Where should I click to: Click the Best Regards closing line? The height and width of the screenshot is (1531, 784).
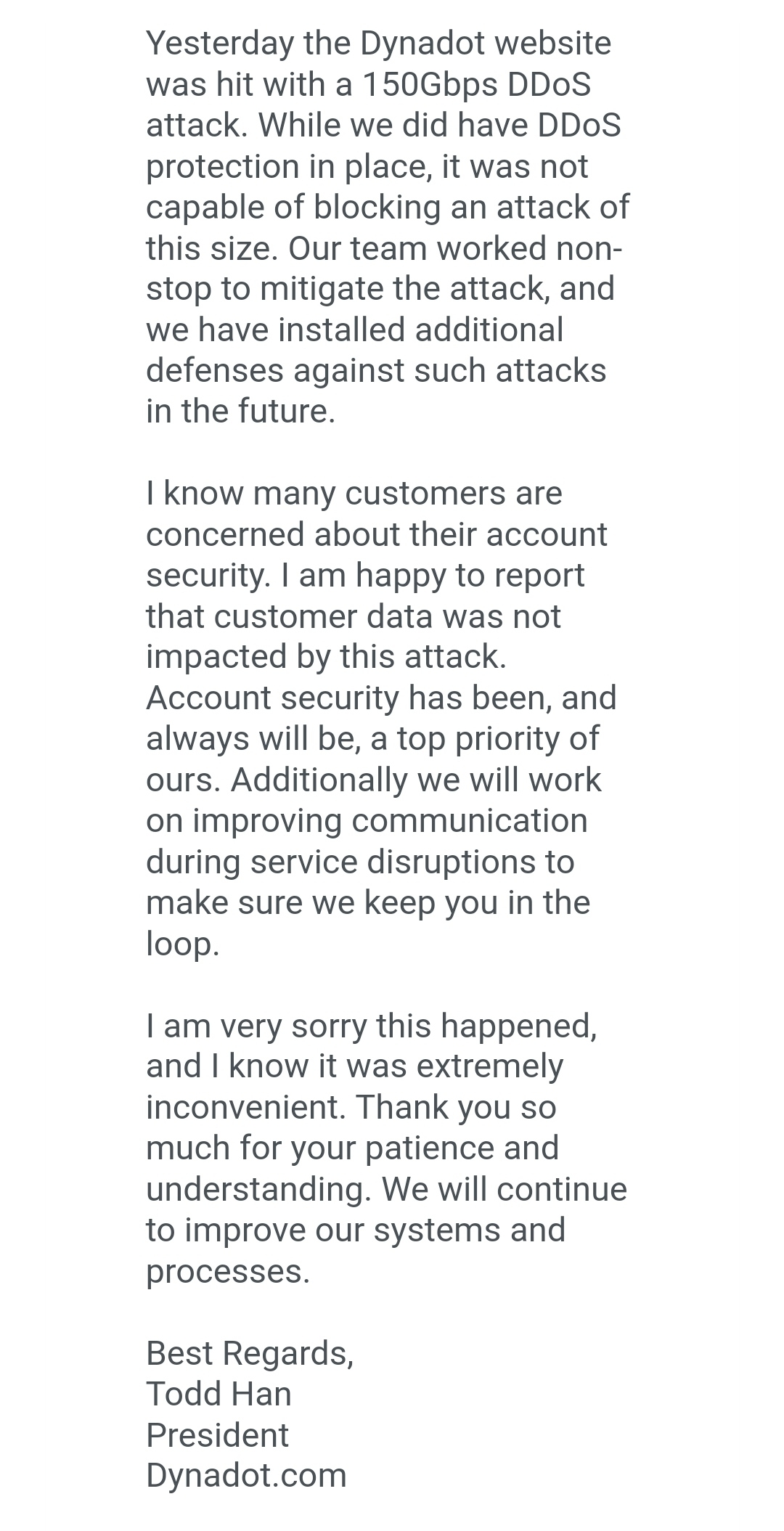250,1354
